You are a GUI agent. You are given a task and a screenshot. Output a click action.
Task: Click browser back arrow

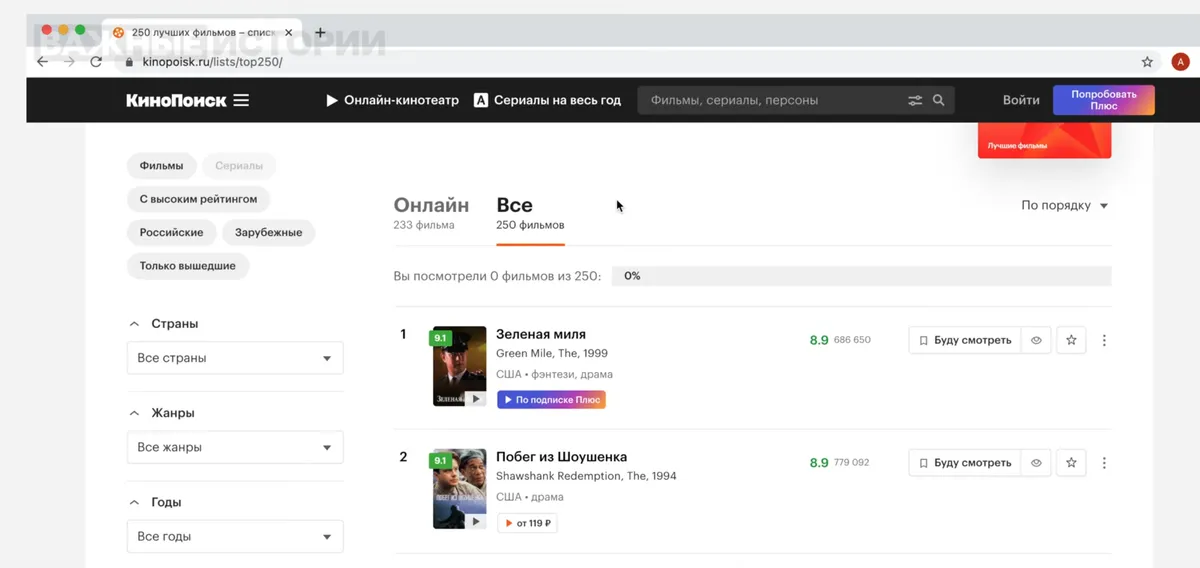42,62
